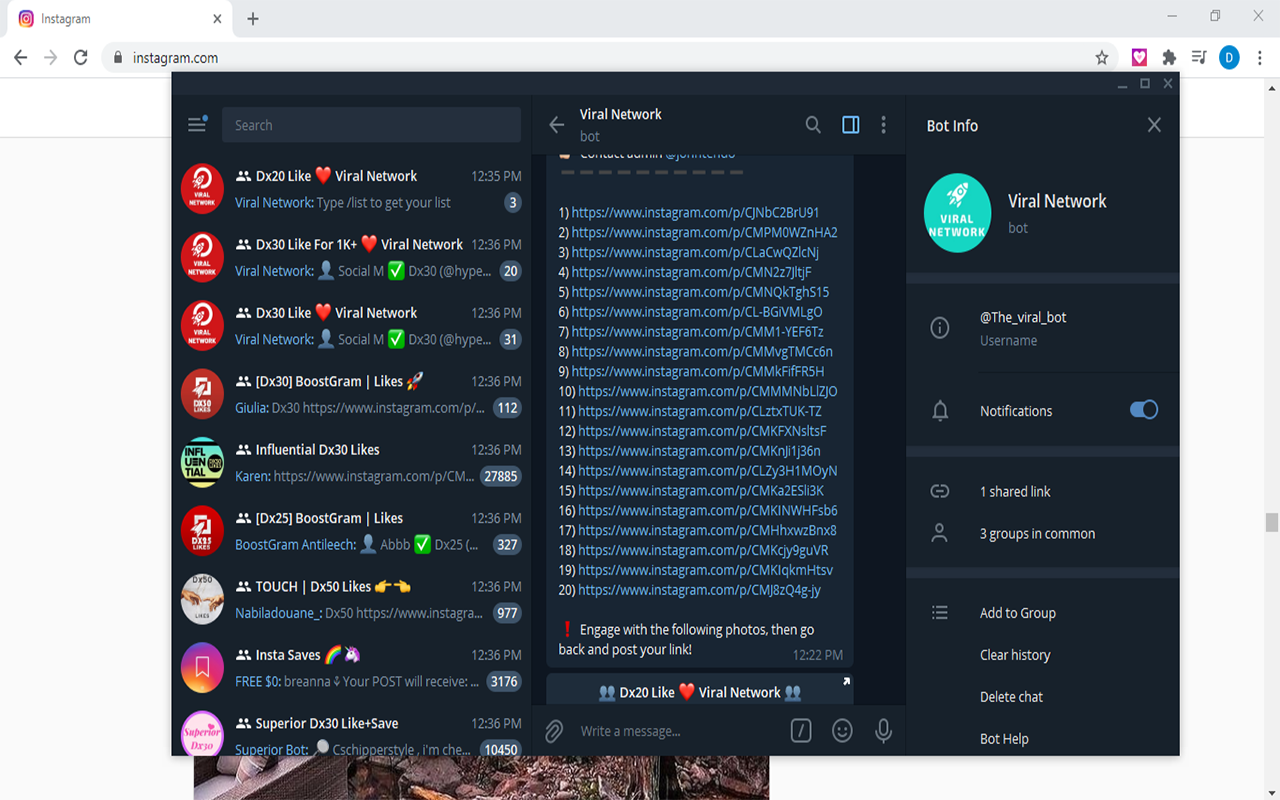Image resolution: width=1280 pixels, height=800 pixels.
Task: Click the Chrome page scrollbar thumb
Action: click(x=1272, y=522)
